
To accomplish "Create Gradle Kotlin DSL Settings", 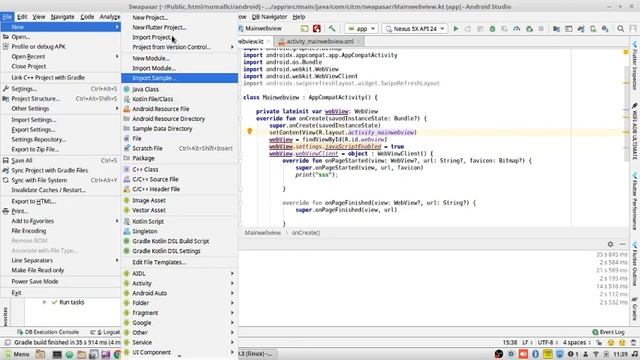I will (x=180, y=251).
